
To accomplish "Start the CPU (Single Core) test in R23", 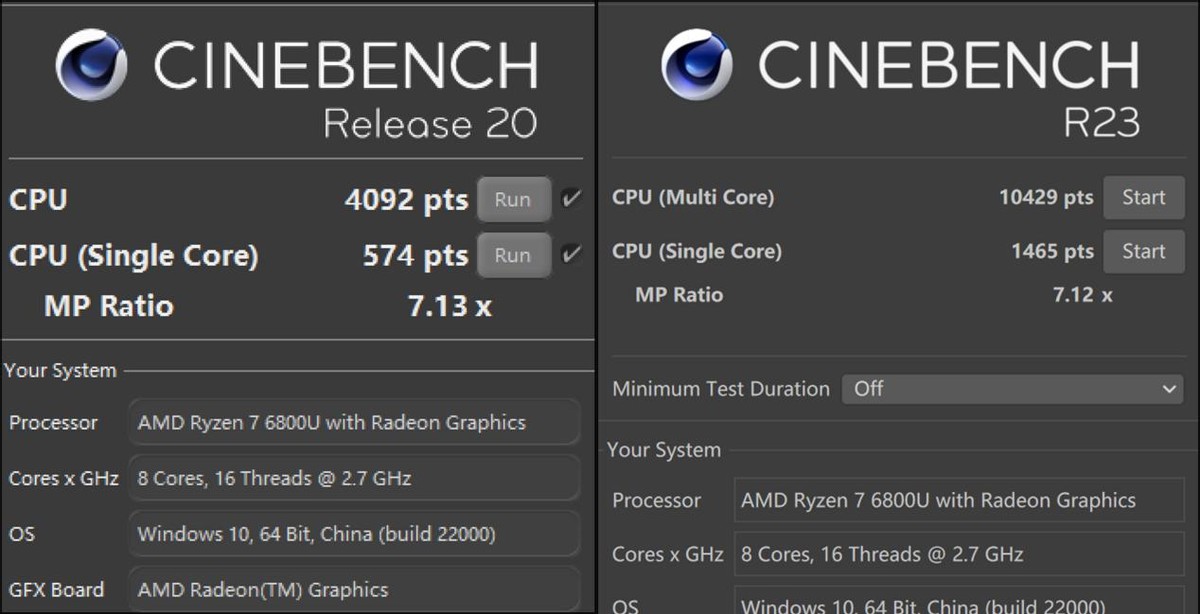I will 1143,251.
